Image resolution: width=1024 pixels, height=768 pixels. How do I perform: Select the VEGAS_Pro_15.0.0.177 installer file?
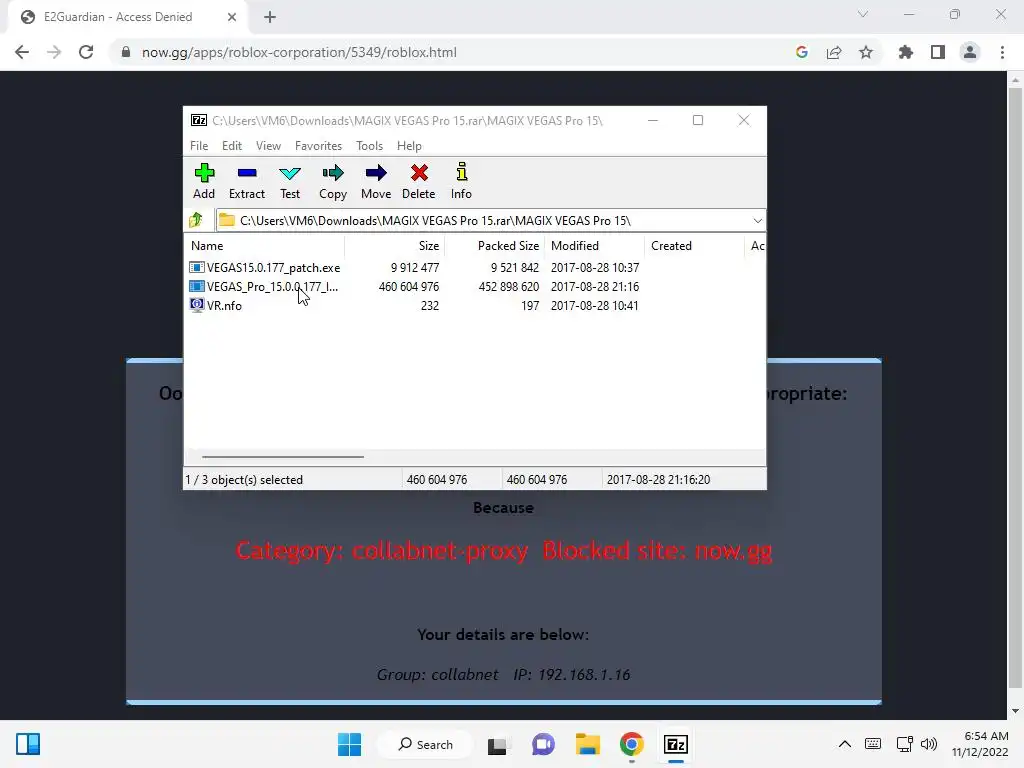coord(264,287)
